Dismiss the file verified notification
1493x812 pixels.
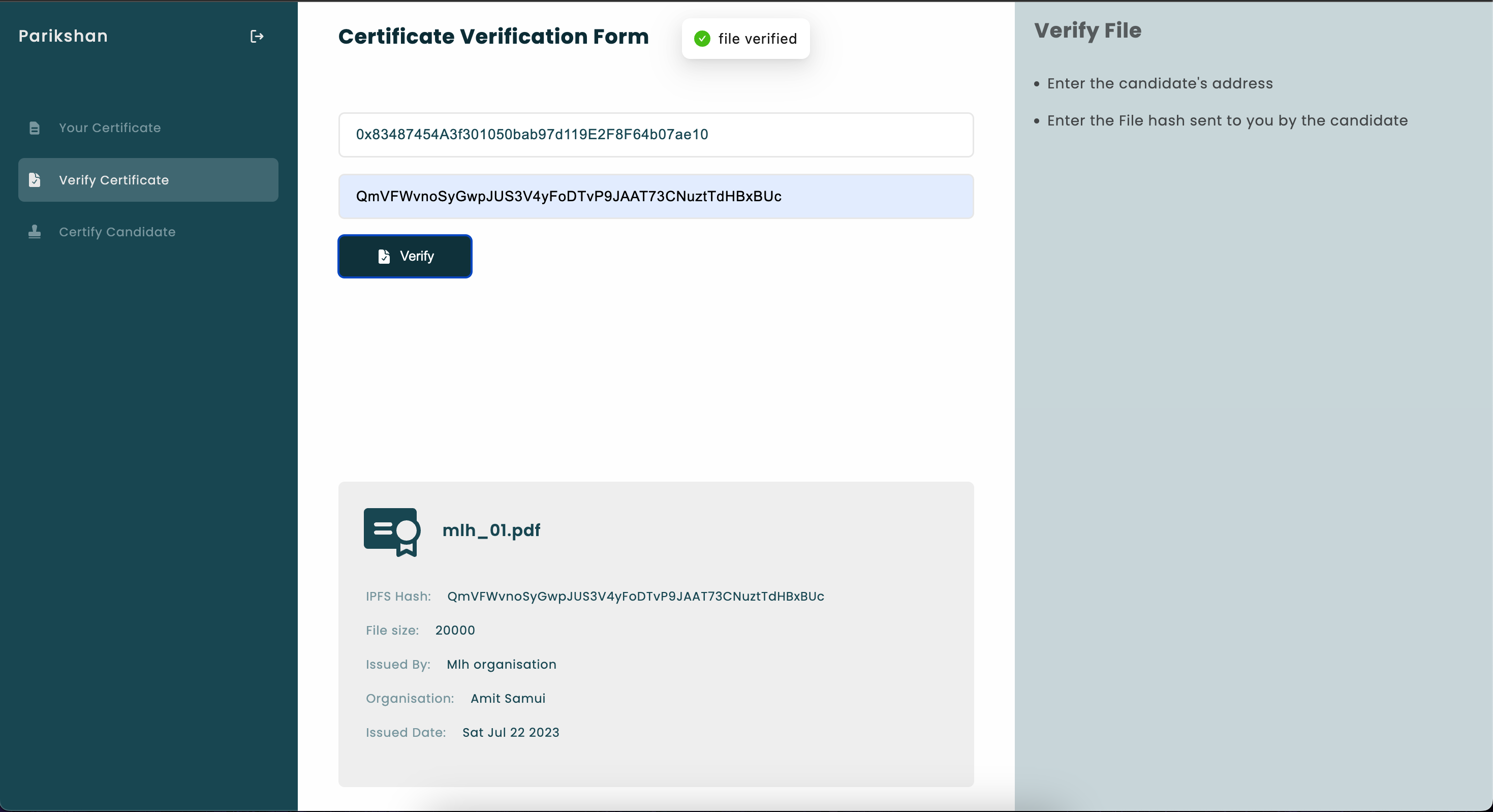point(745,39)
